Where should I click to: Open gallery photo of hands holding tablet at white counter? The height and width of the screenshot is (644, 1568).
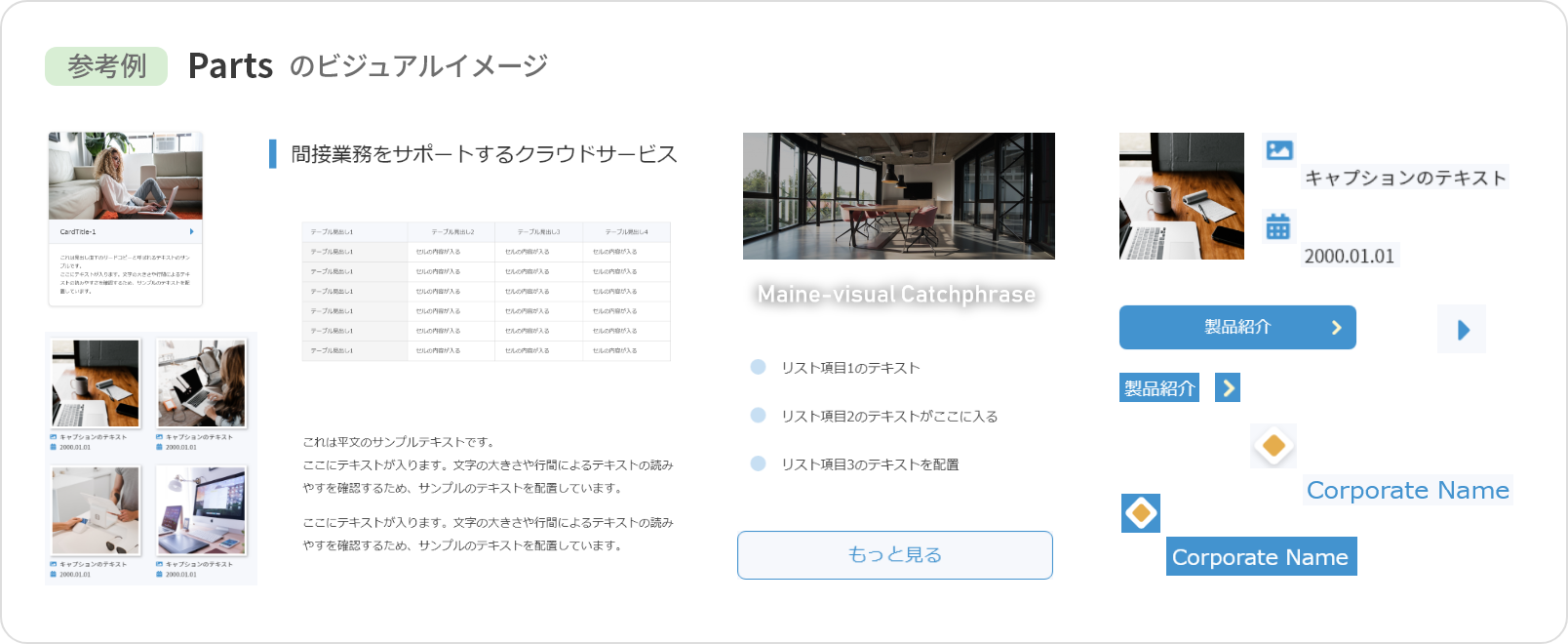click(96, 510)
